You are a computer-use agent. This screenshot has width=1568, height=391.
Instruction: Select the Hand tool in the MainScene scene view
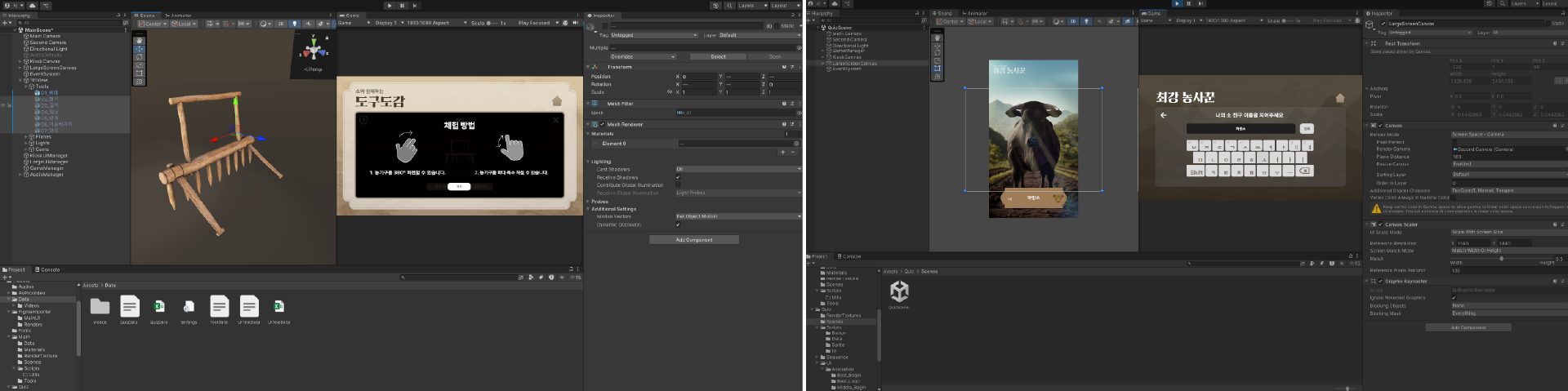[x=139, y=40]
